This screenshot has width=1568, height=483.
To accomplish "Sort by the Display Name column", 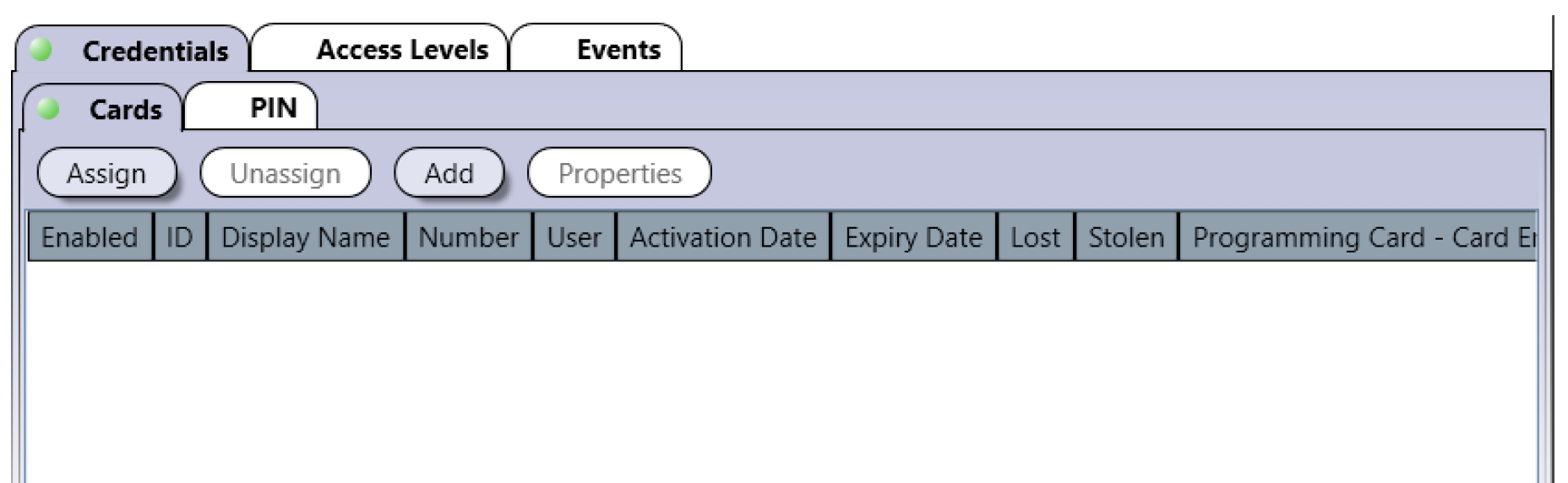I will [306, 237].
